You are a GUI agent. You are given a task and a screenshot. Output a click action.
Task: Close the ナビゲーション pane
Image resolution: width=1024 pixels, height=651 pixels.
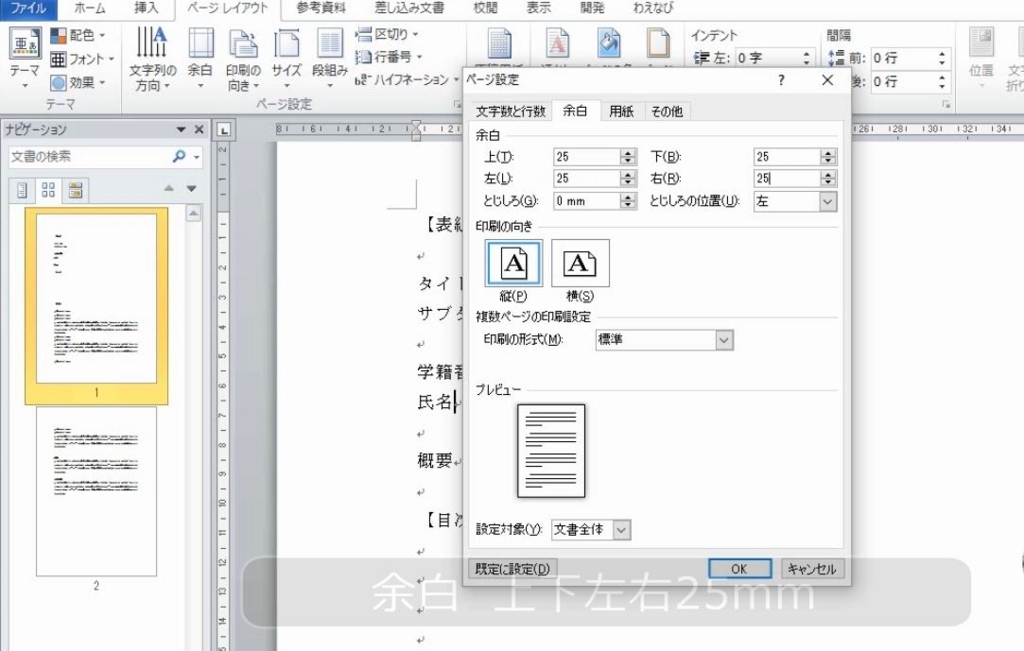point(199,129)
